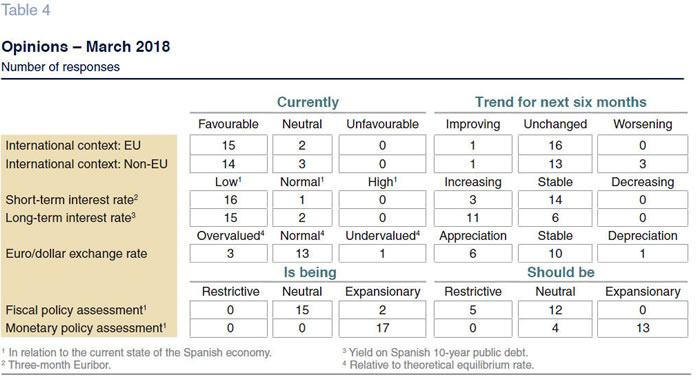Select the Monetary Expansionary cell showing 17

click(x=382, y=328)
